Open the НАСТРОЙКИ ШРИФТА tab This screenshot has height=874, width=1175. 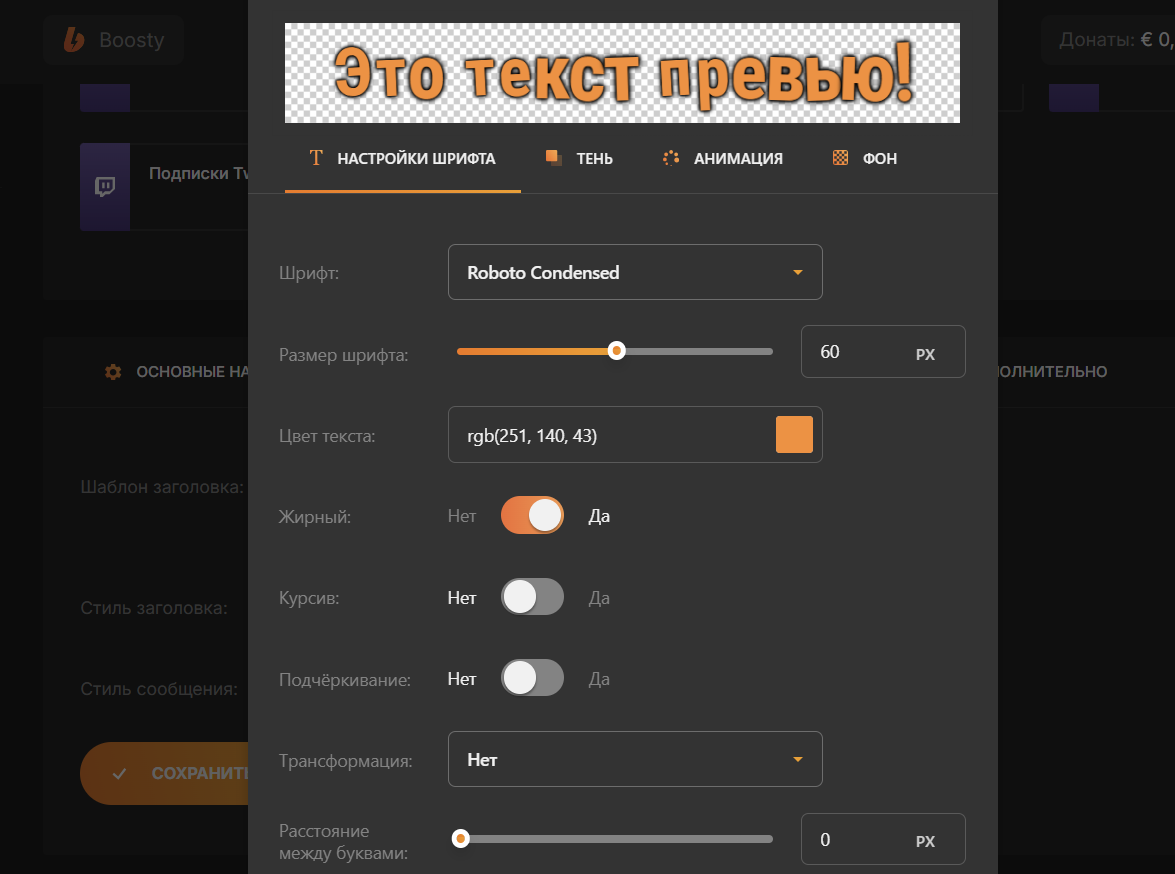[402, 159]
